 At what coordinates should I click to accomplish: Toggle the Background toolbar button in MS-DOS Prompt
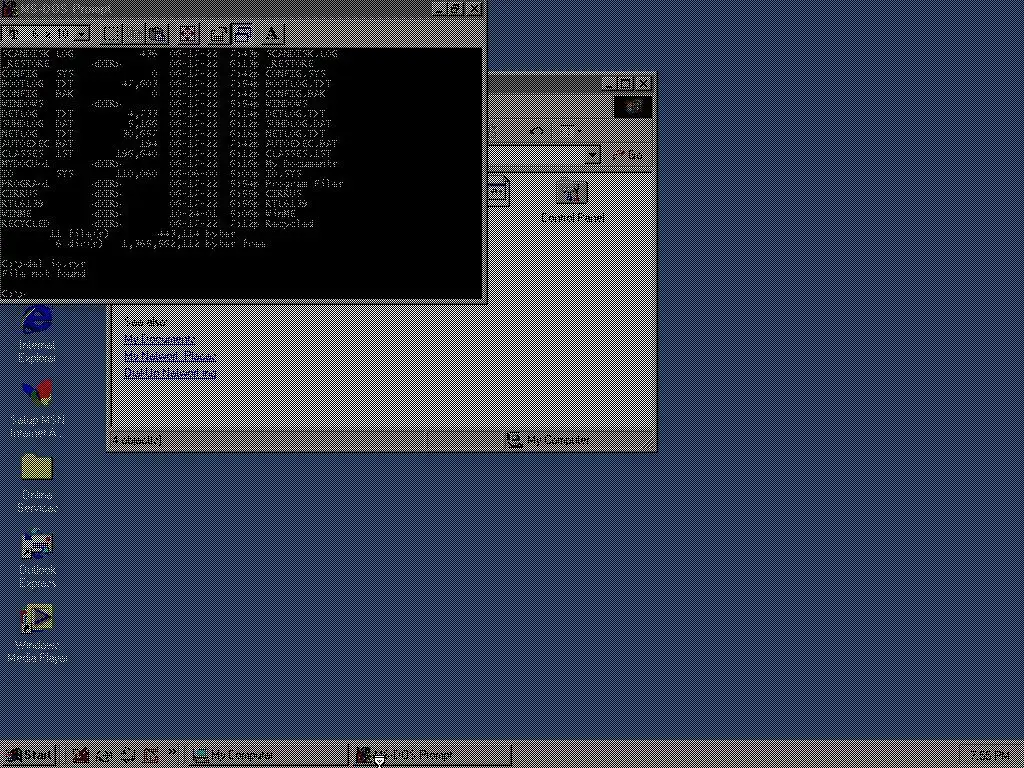tap(243, 33)
